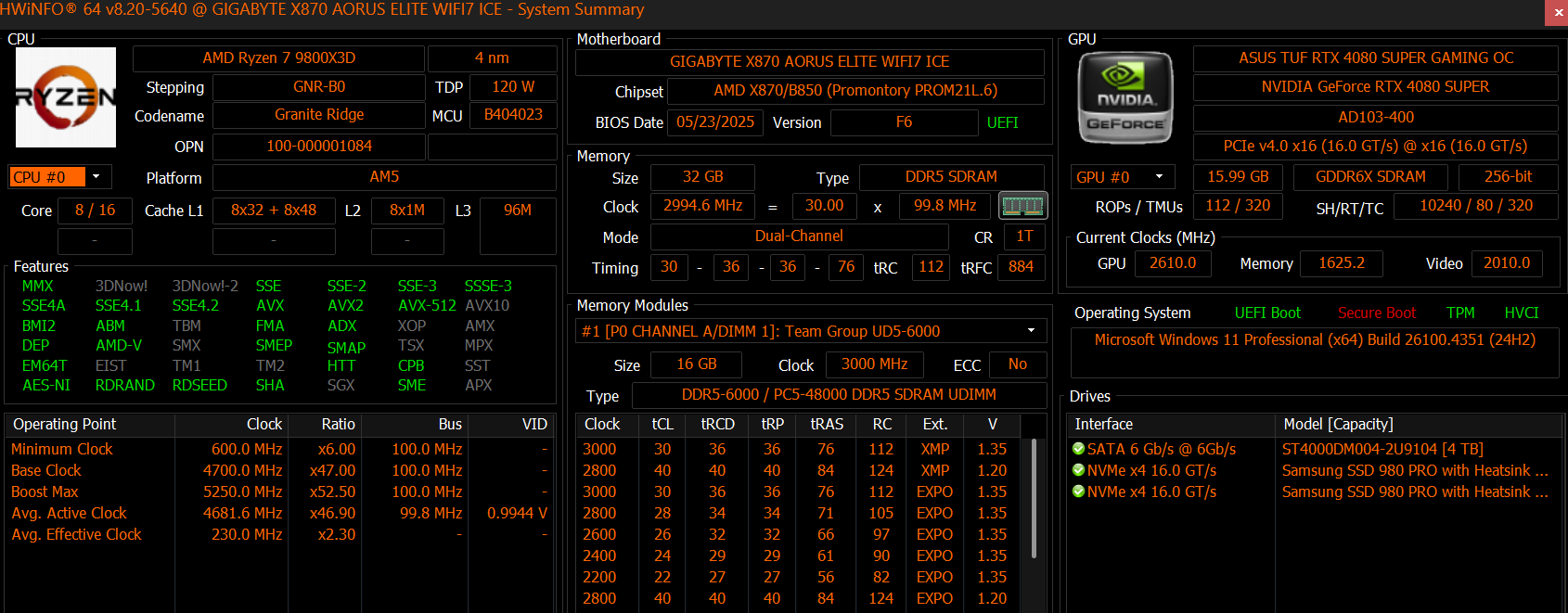Screen dimensions: 1568x613
Task: Click the 1T command rate value
Action: (1024, 236)
